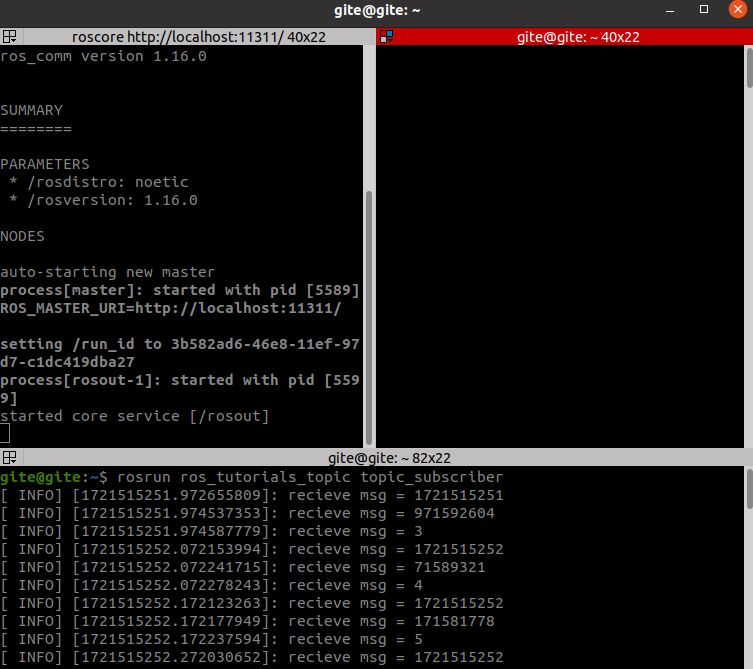Viewport: 753px width, 669px height.
Task: Click the bottom subscriber pane's scrollbar thumb
Action: 749,489
